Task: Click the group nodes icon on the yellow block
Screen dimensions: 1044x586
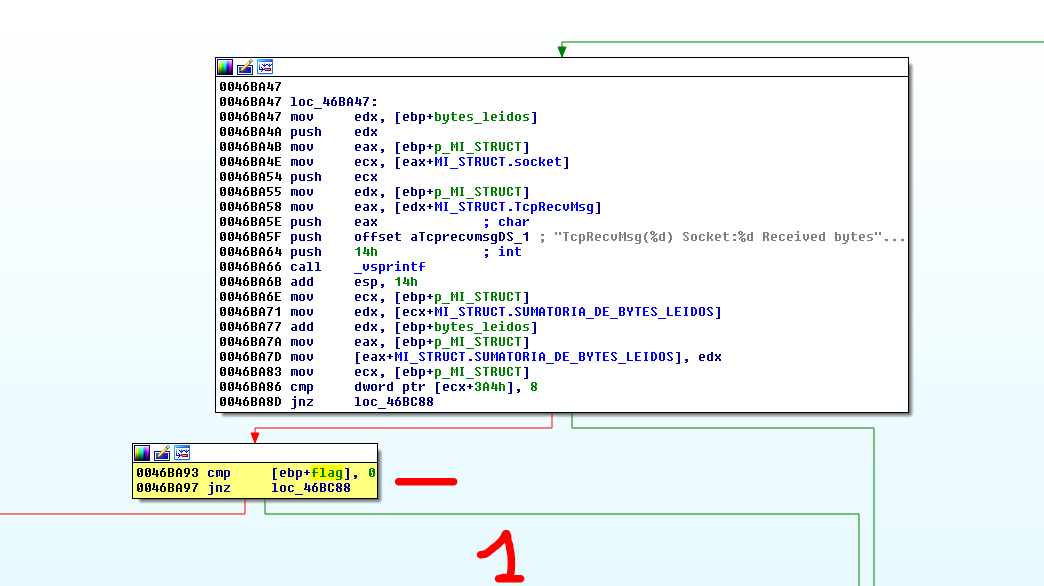Action: point(182,453)
